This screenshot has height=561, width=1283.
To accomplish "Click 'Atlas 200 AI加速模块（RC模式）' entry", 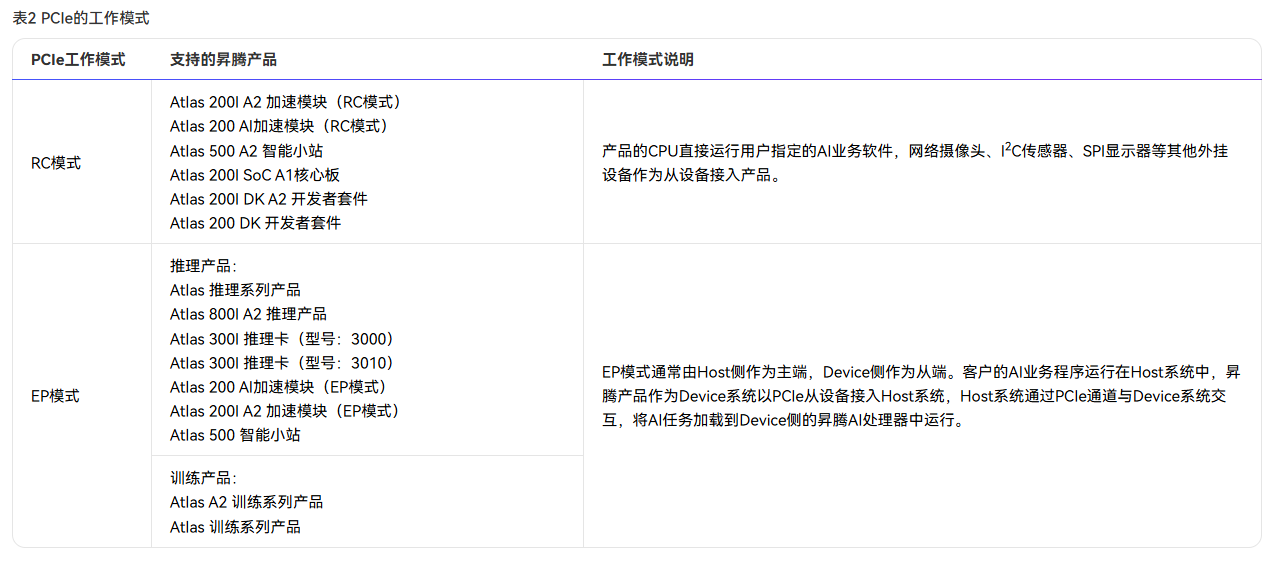I will click(280, 126).
